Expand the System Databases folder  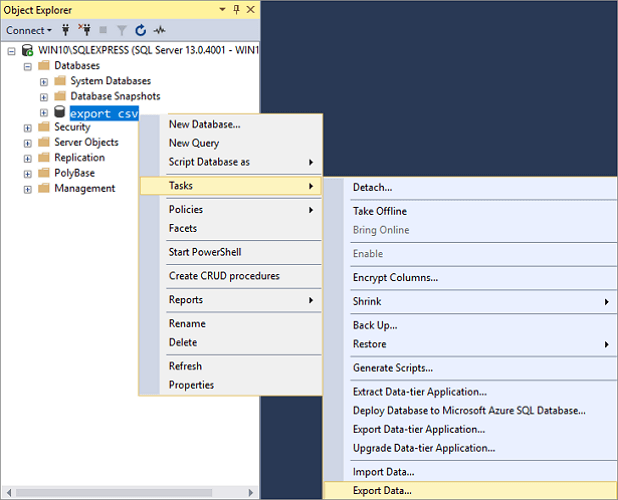tap(44, 81)
